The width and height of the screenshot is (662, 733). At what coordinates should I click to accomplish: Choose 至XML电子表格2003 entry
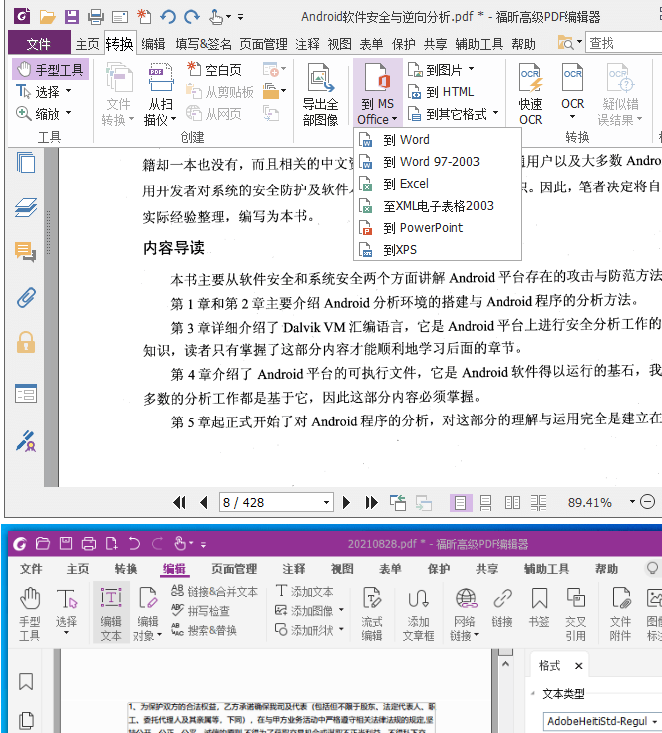[439, 206]
